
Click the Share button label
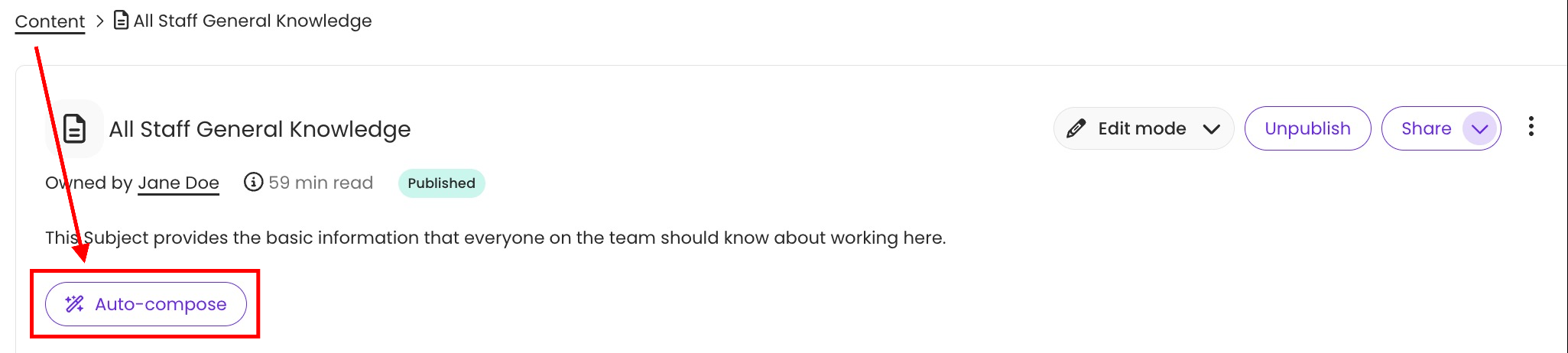point(1426,128)
